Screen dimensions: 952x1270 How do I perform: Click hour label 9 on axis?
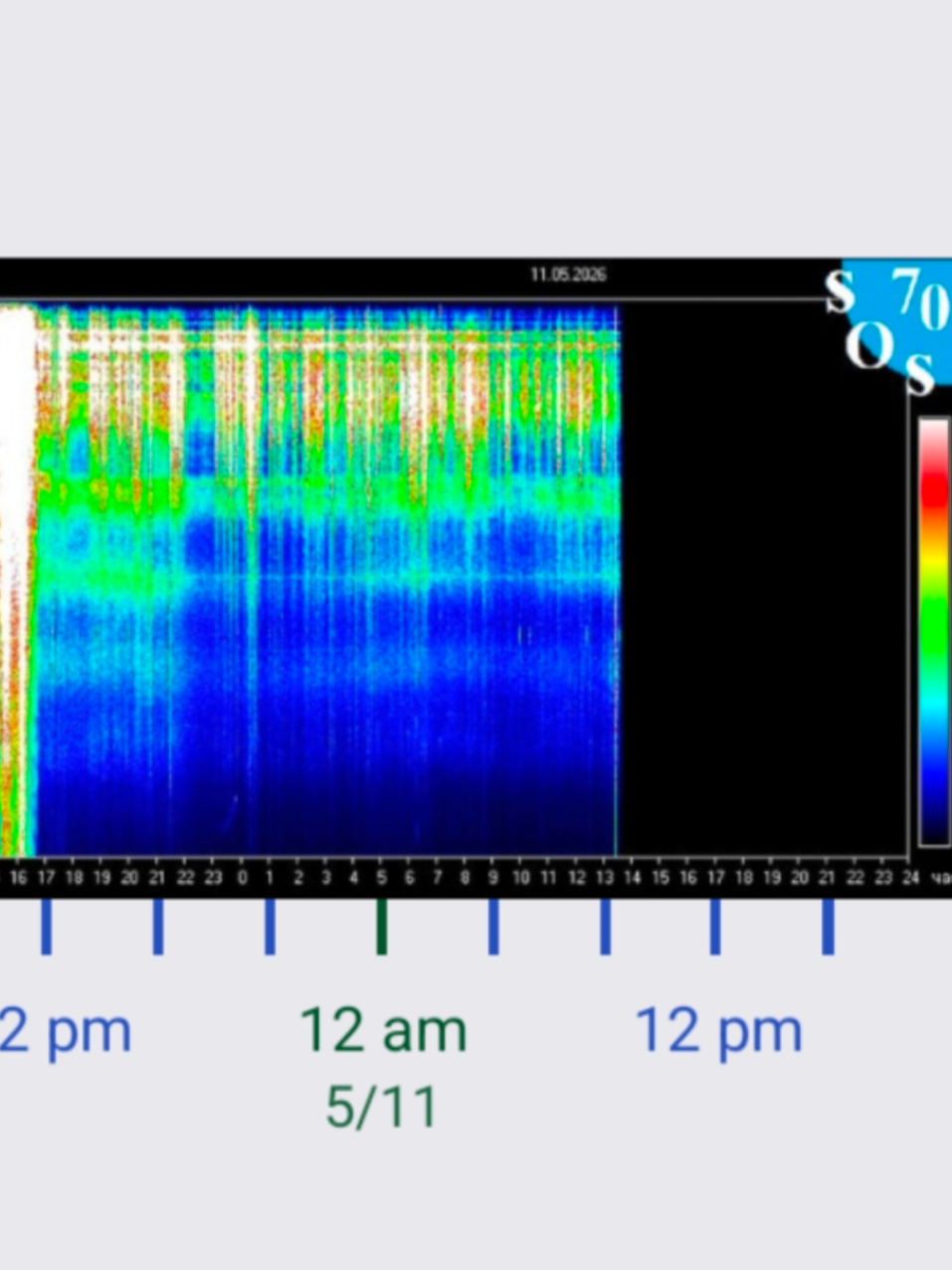click(x=492, y=878)
